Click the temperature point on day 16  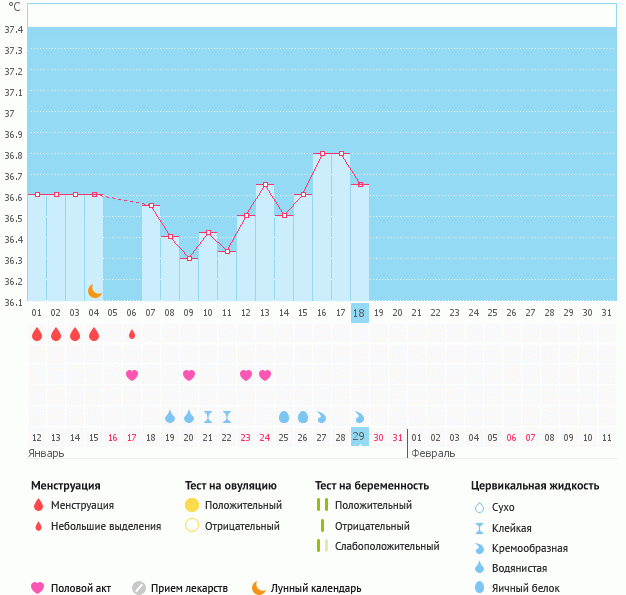[322, 154]
